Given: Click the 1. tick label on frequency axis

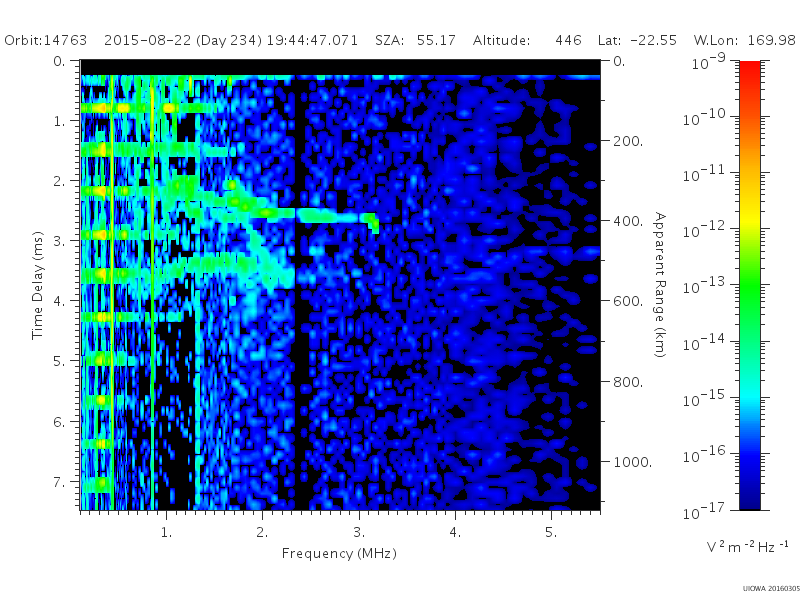Looking at the screenshot, I should pyautogui.click(x=166, y=532).
